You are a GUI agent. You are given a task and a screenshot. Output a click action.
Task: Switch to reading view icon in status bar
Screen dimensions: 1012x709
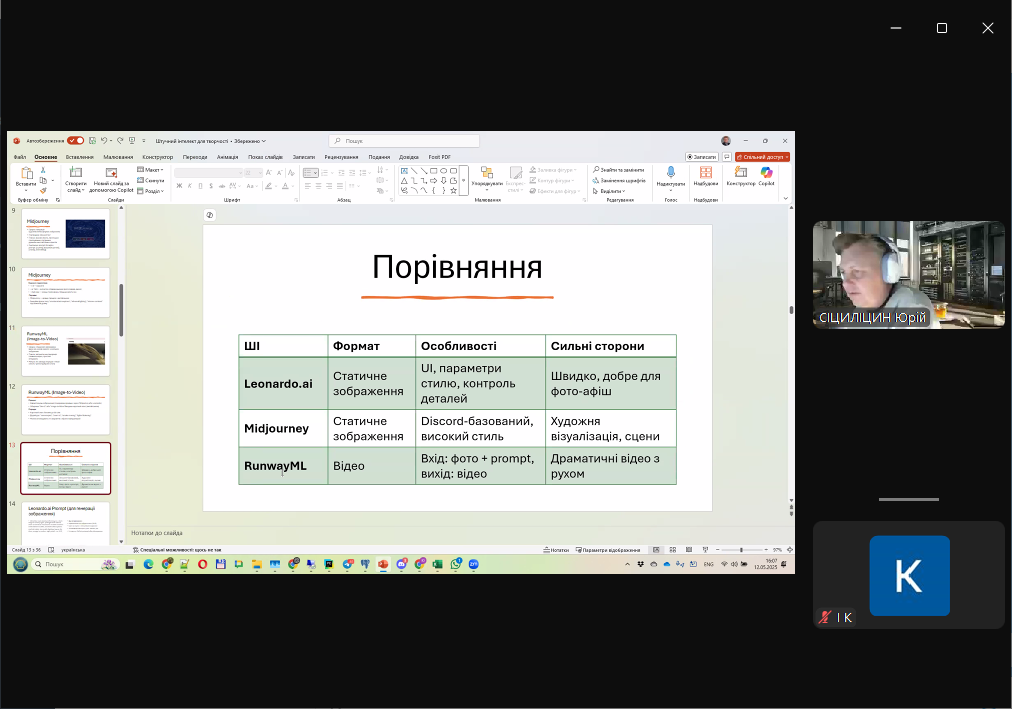coord(689,550)
